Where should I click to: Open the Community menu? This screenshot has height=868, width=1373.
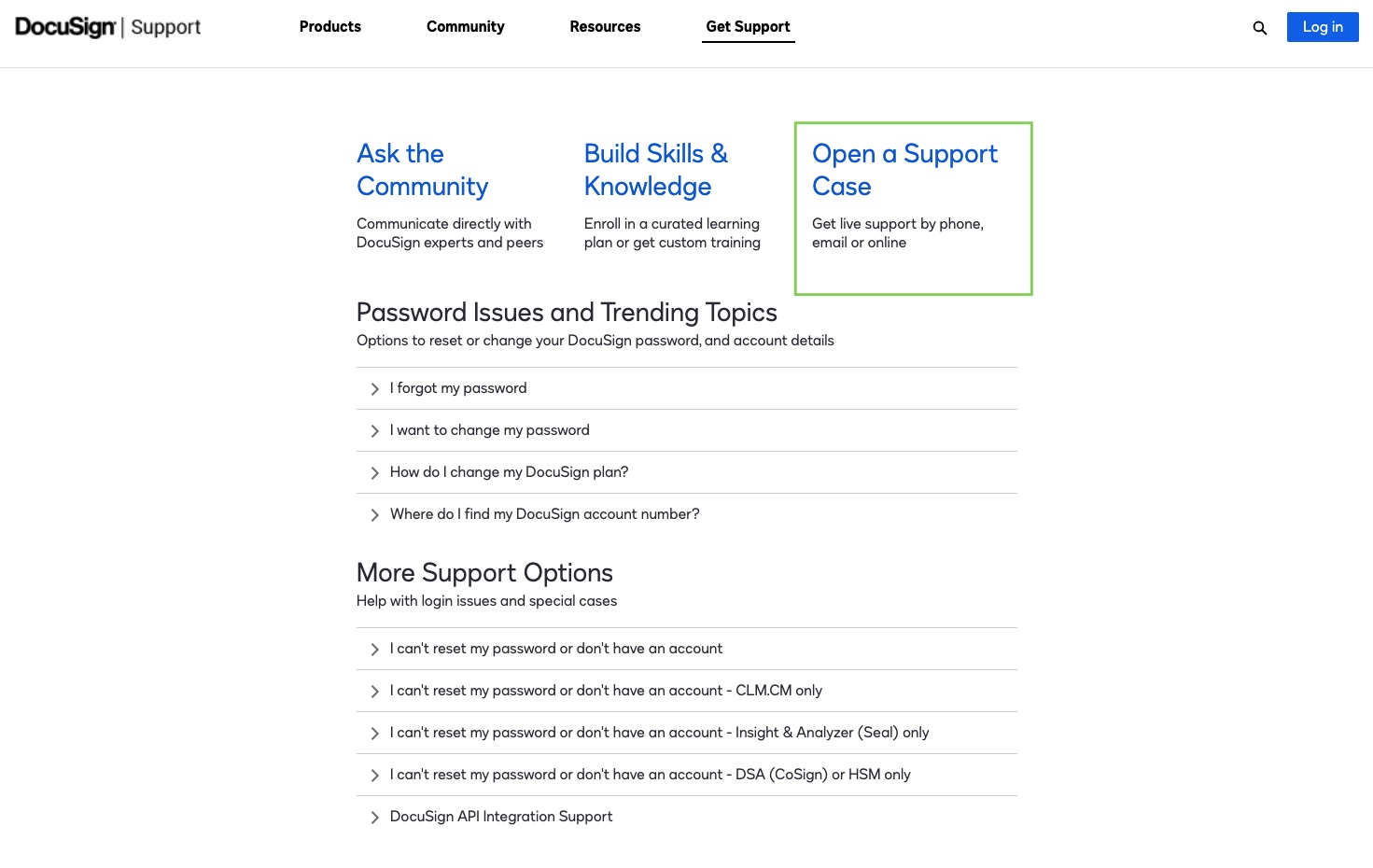tap(465, 27)
